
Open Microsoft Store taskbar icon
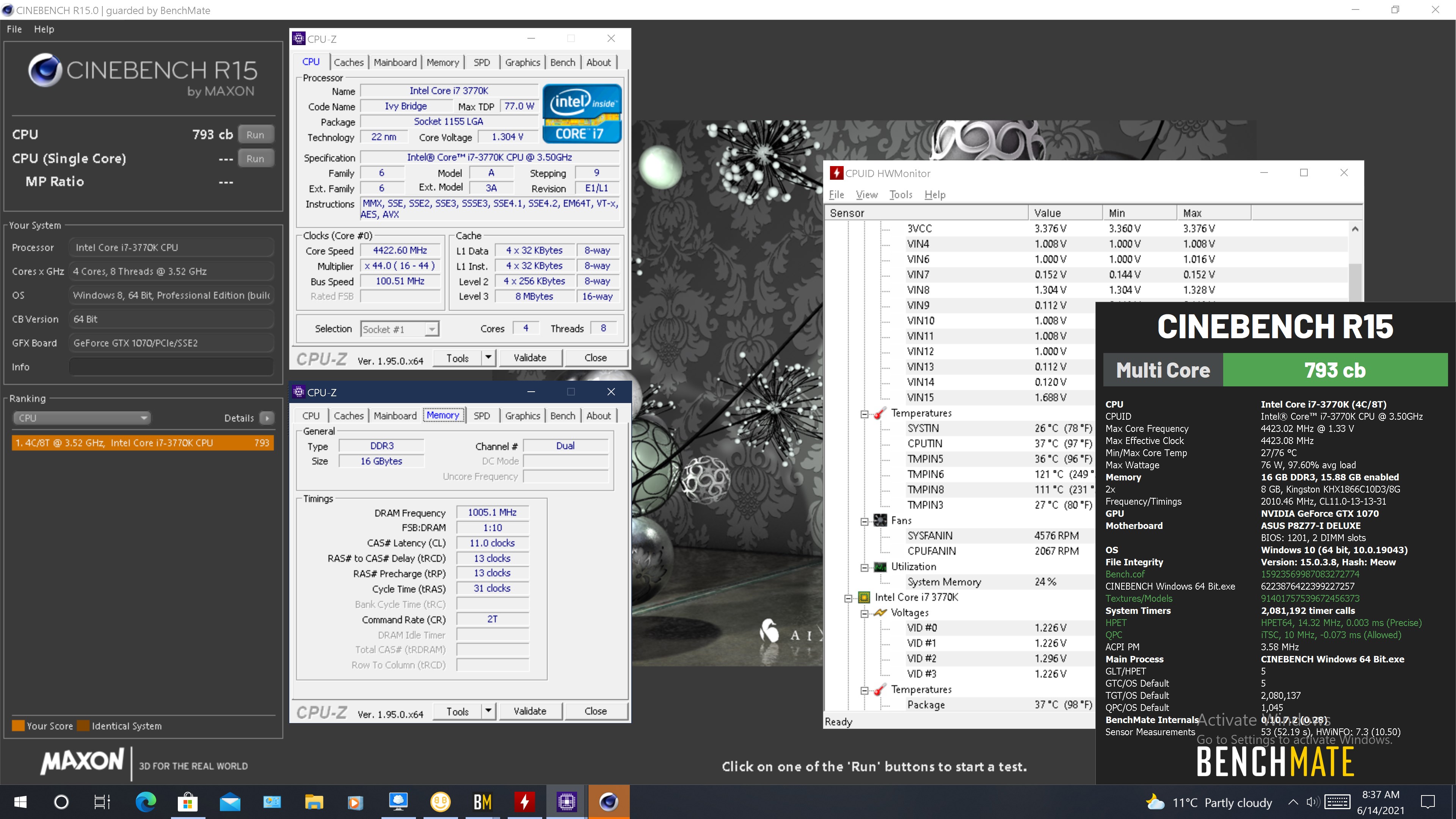(x=188, y=802)
